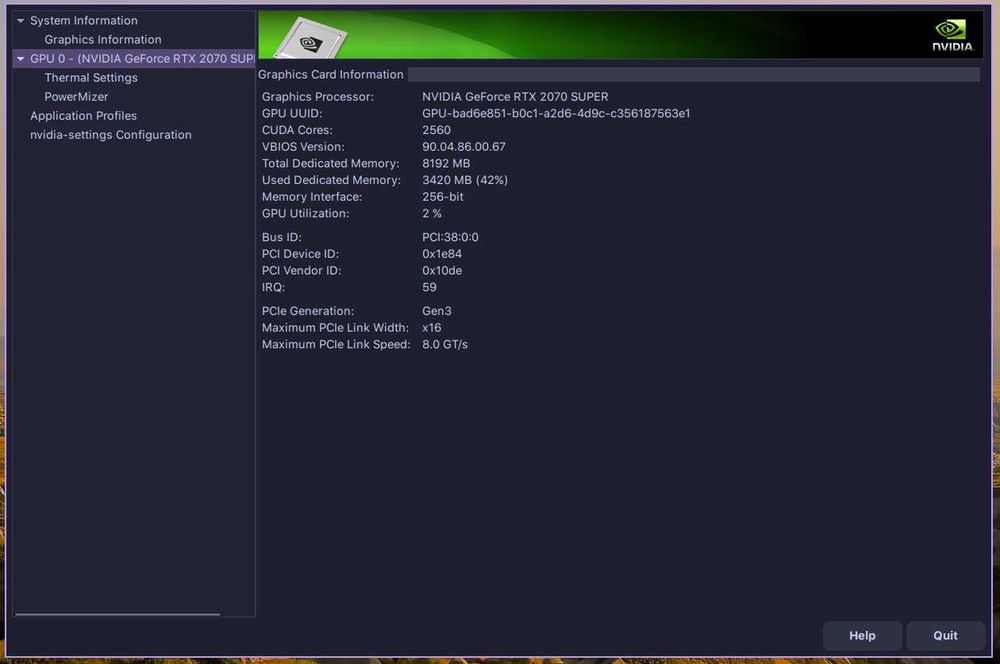The width and height of the screenshot is (1000, 664).
Task: Click VBIOS Version value 90.04.86.00.67
Action: pos(464,147)
